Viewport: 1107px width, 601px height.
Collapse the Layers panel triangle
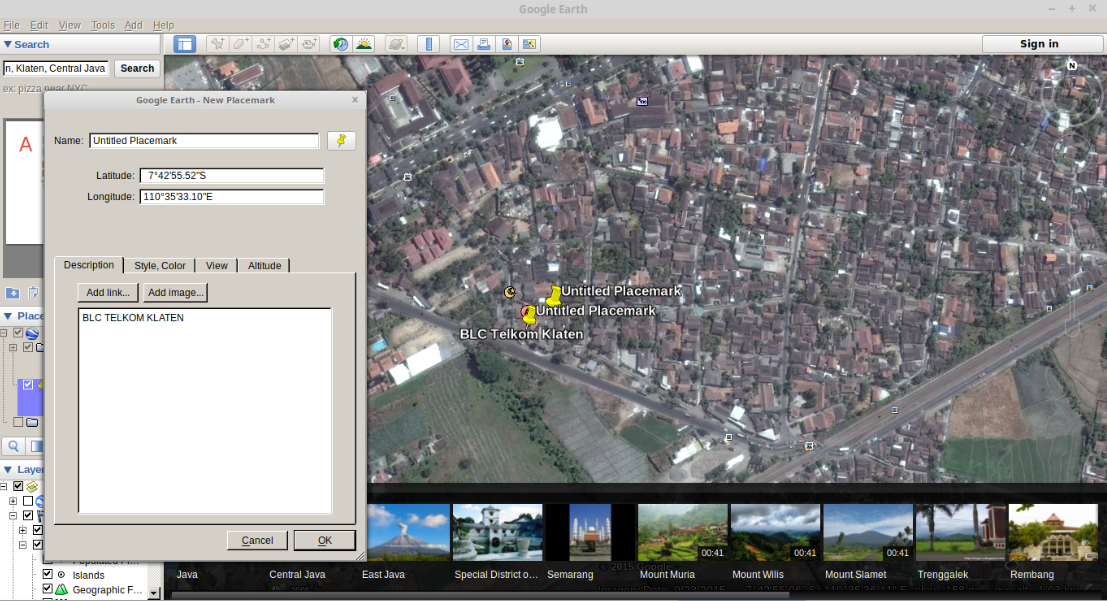click(8, 469)
